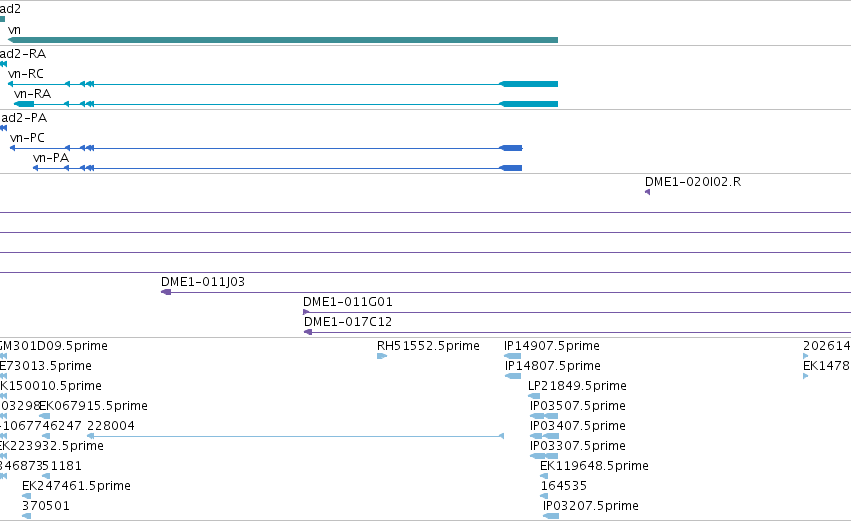The width and height of the screenshot is (851, 521).
Task: Click the EK067915.5prime EST label
Action: (94, 406)
